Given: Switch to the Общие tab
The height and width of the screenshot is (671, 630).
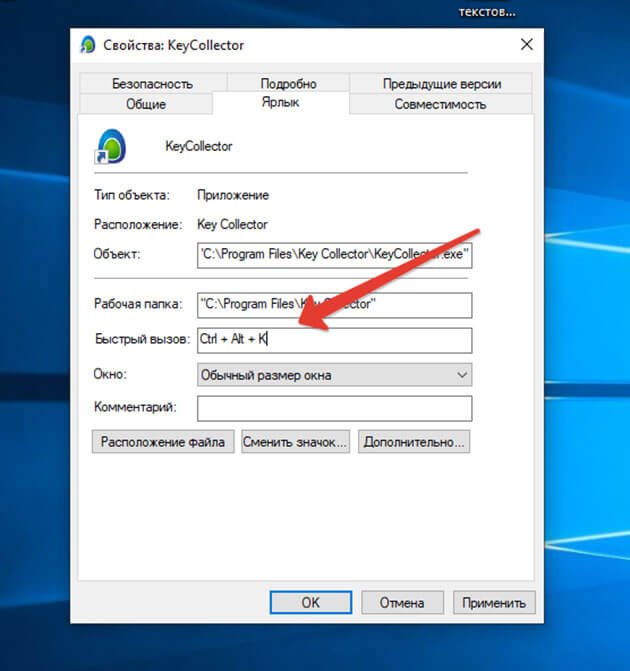Looking at the screenshot, I should (146, 104).
